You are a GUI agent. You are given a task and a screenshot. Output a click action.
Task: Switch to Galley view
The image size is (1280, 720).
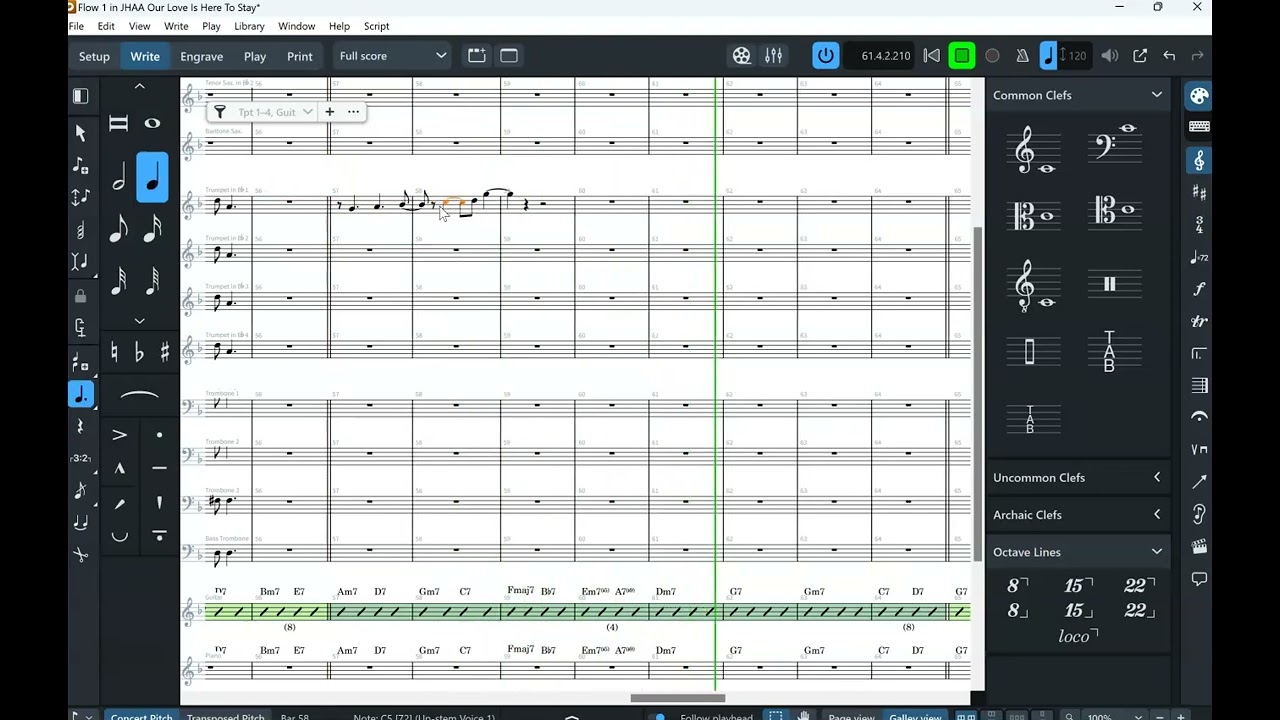(914, 716)
